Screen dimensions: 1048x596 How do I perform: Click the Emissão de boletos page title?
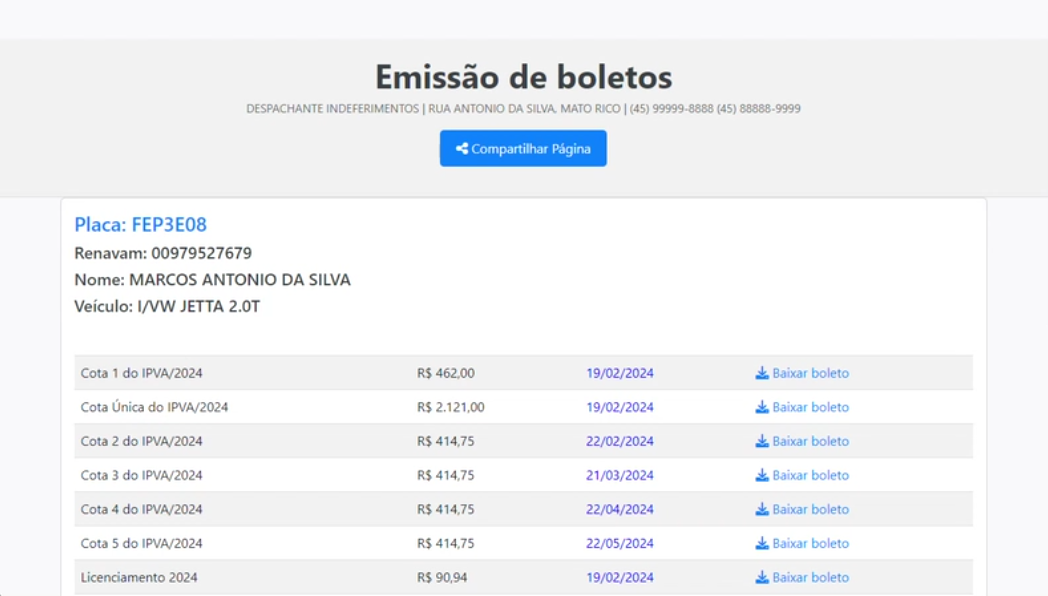coord(523,76)
